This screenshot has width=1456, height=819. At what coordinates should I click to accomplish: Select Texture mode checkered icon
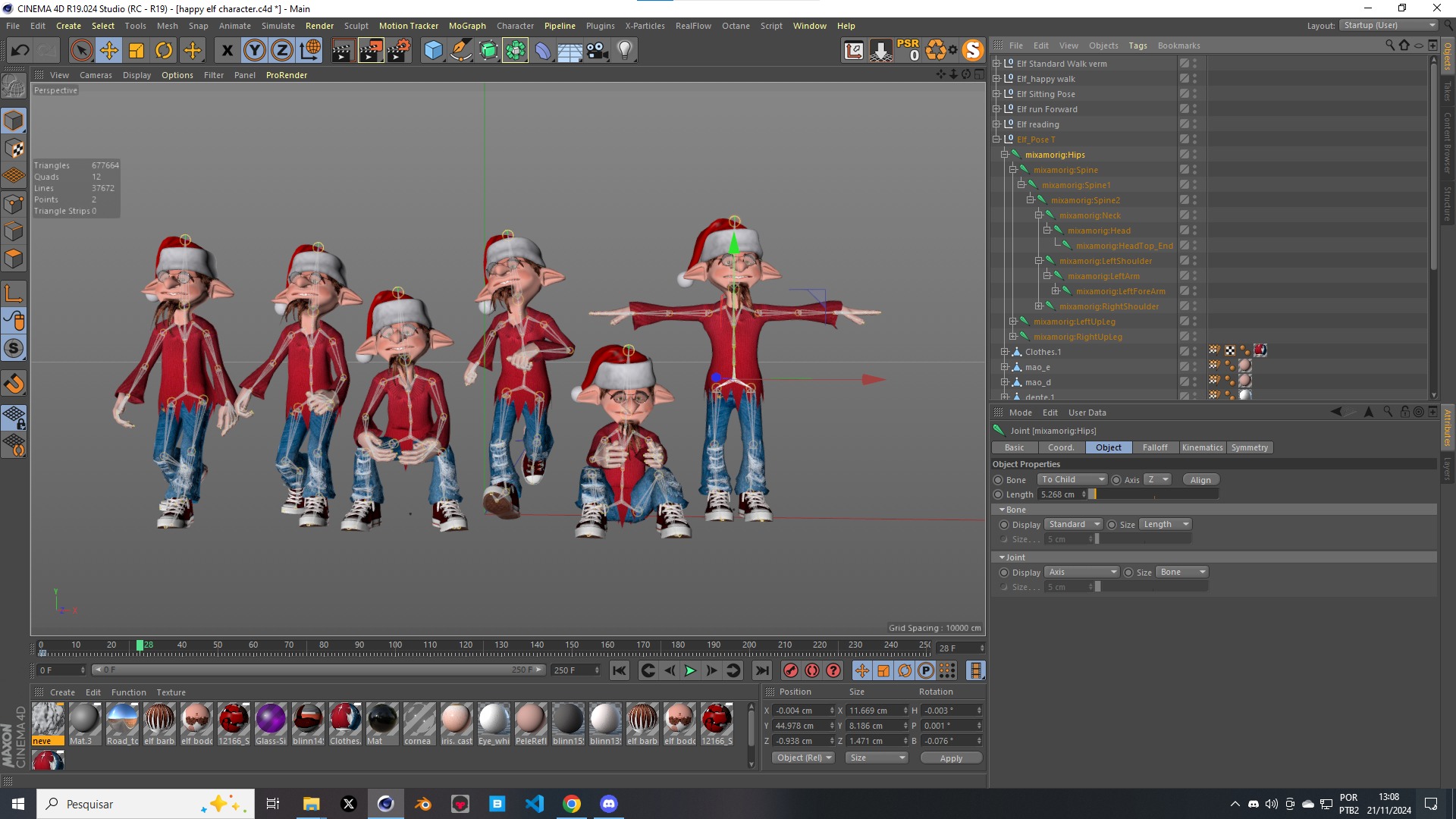tap(14, 149)
